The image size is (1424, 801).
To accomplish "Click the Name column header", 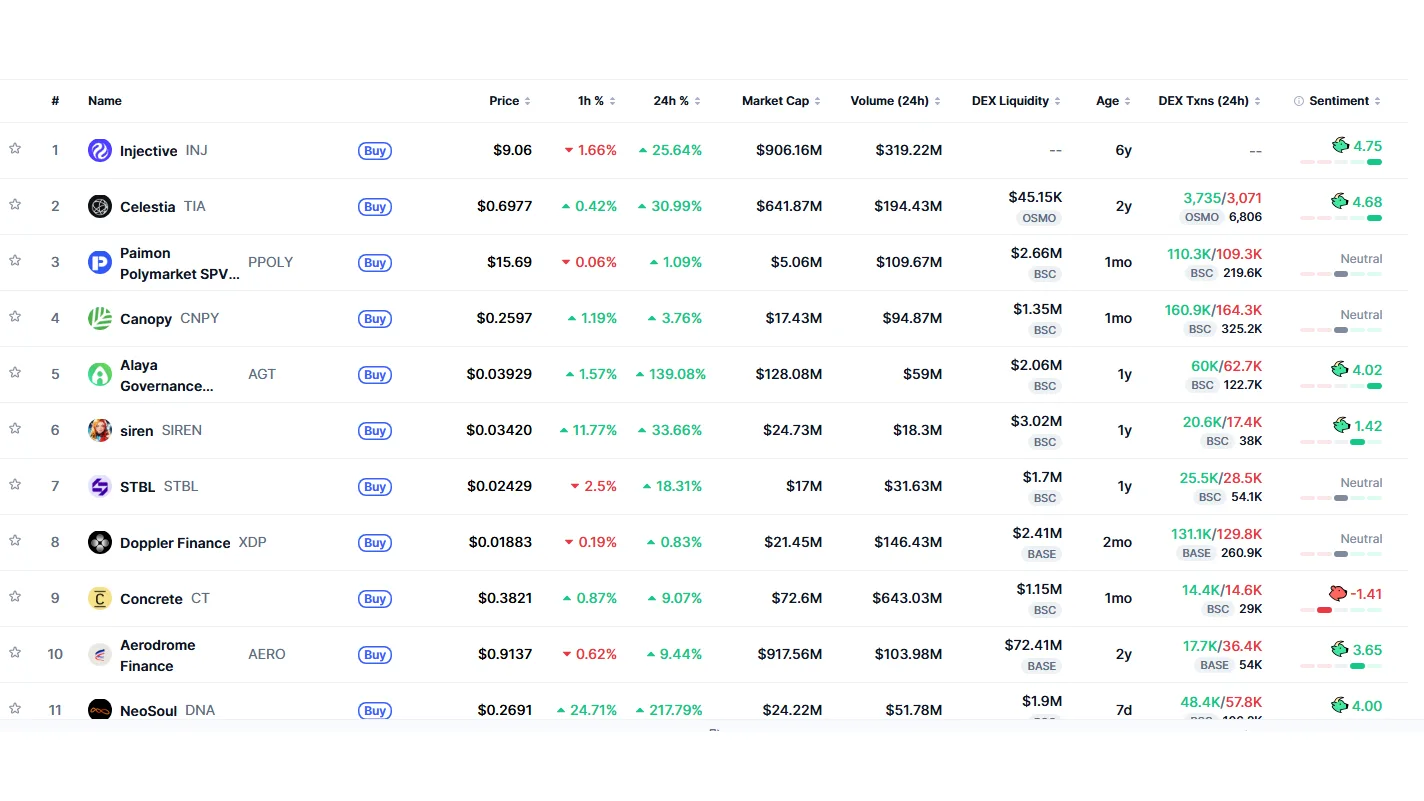I will [x=105, y=101].
